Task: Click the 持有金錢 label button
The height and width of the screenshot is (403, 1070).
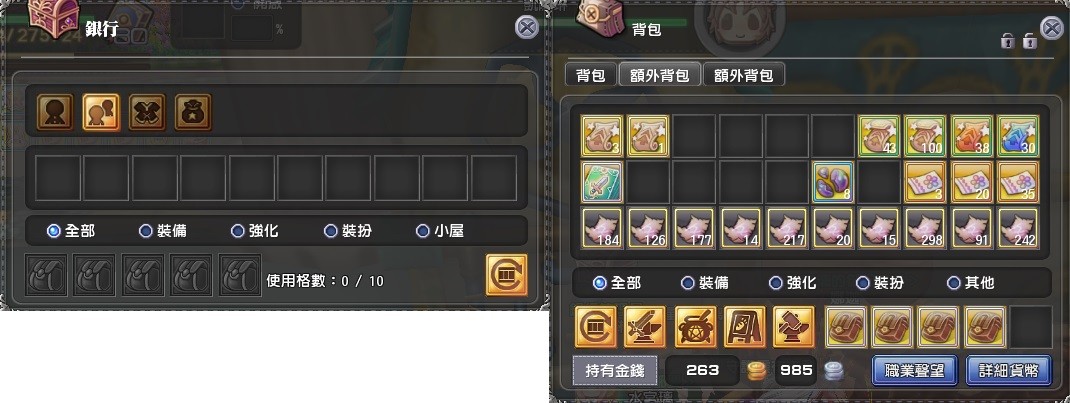Action: [615, 370]
